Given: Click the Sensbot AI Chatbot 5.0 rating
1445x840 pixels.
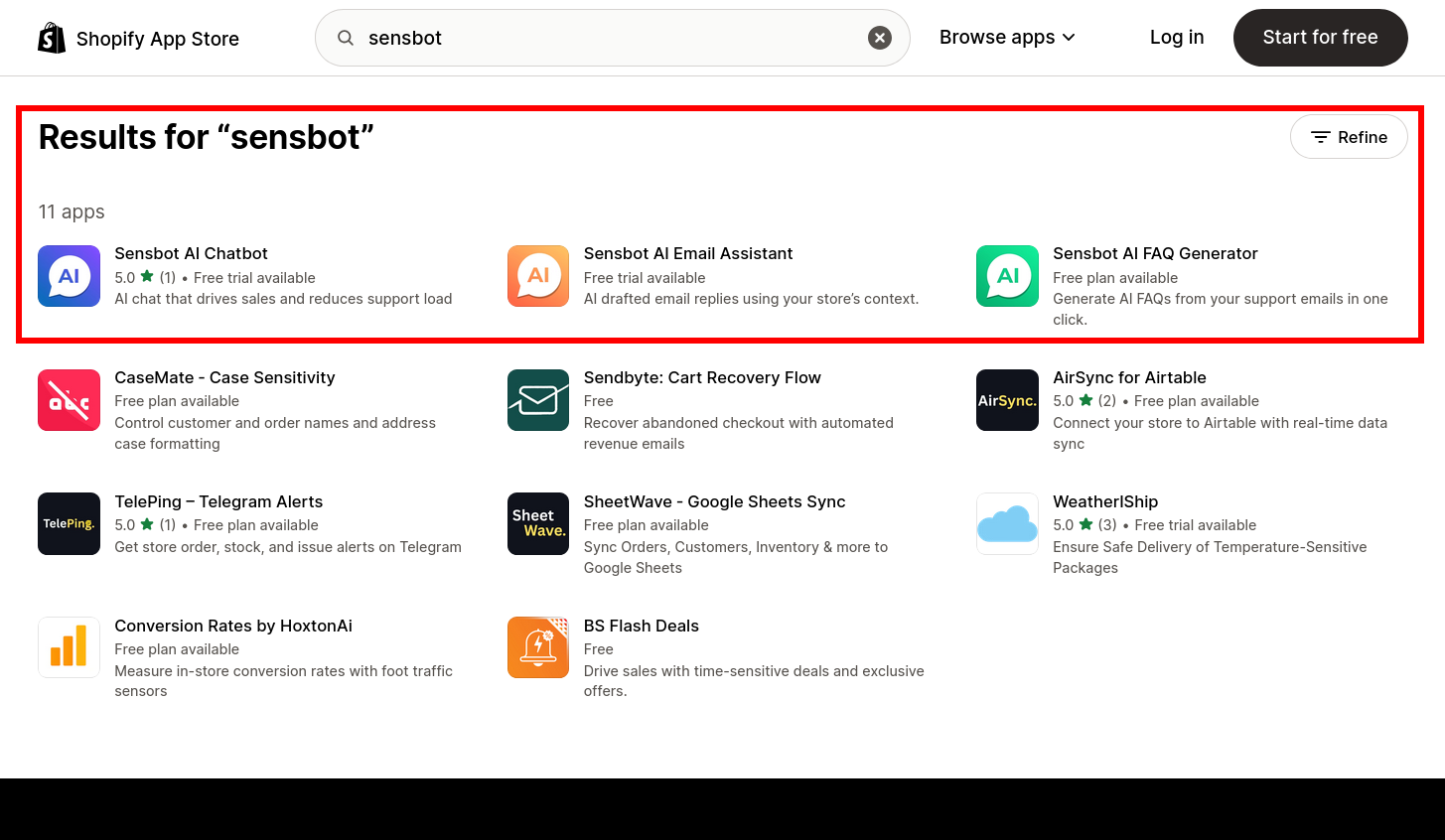Looking at the screenshot, I should coord(145,278).
